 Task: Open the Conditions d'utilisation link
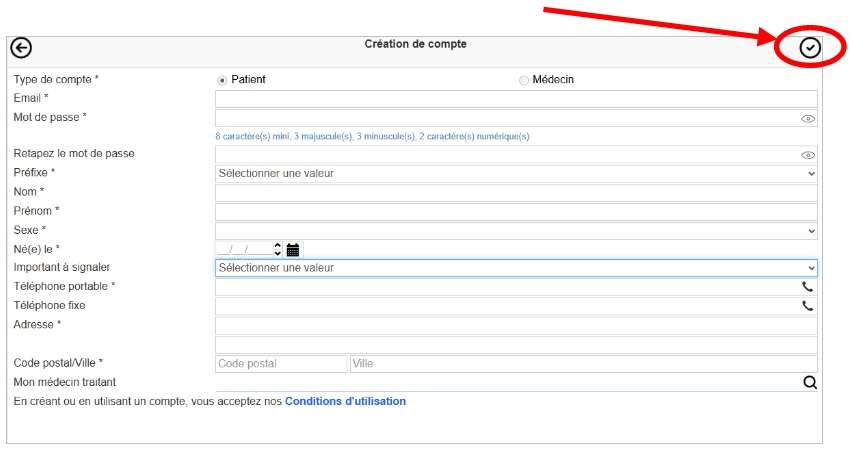pyautogui.click(x=345, y=401)
